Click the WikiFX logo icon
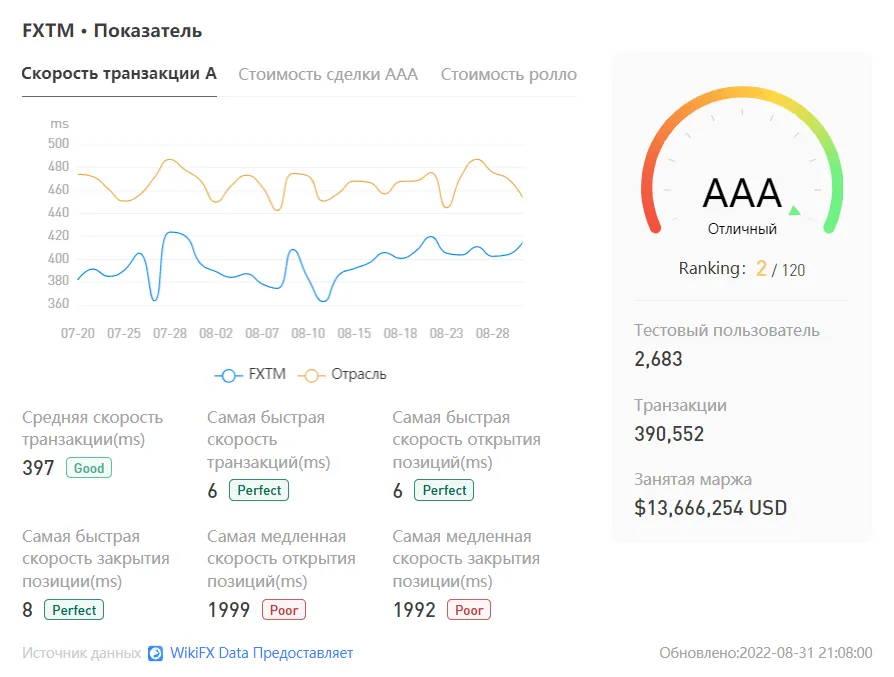This screenshot has height=677, width=894. click(x=155, y=653)
